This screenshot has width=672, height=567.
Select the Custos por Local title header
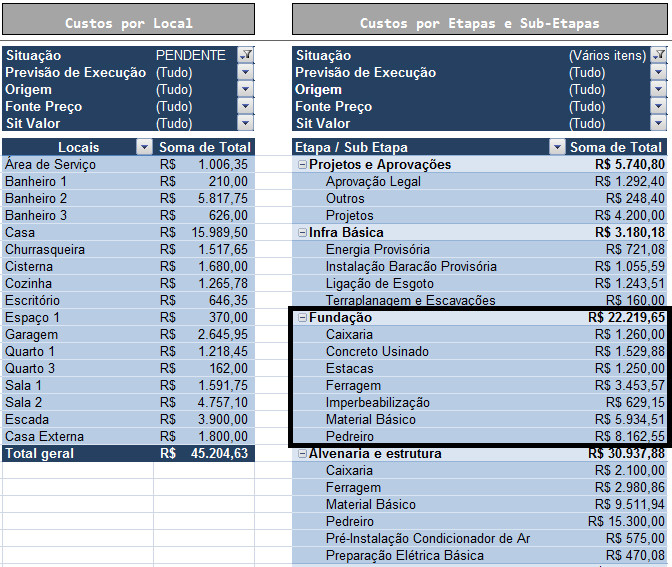coord(129,19)
